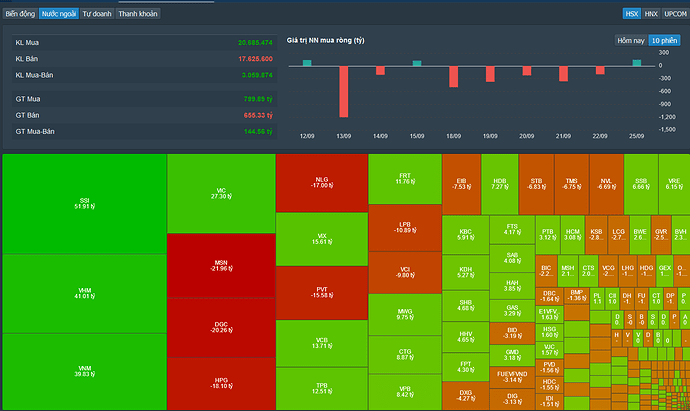Screen dimensions: 690x411
Task: Click the 25/09 net-buy chart bar
Action: click(x=636, y=63)
